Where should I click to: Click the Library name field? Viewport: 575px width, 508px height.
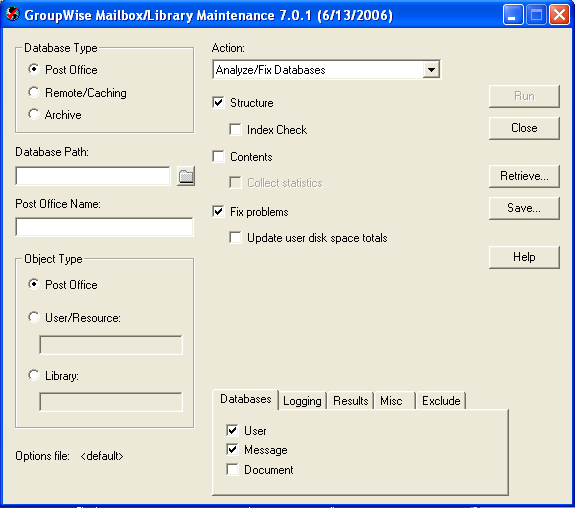tap(111, 402)
